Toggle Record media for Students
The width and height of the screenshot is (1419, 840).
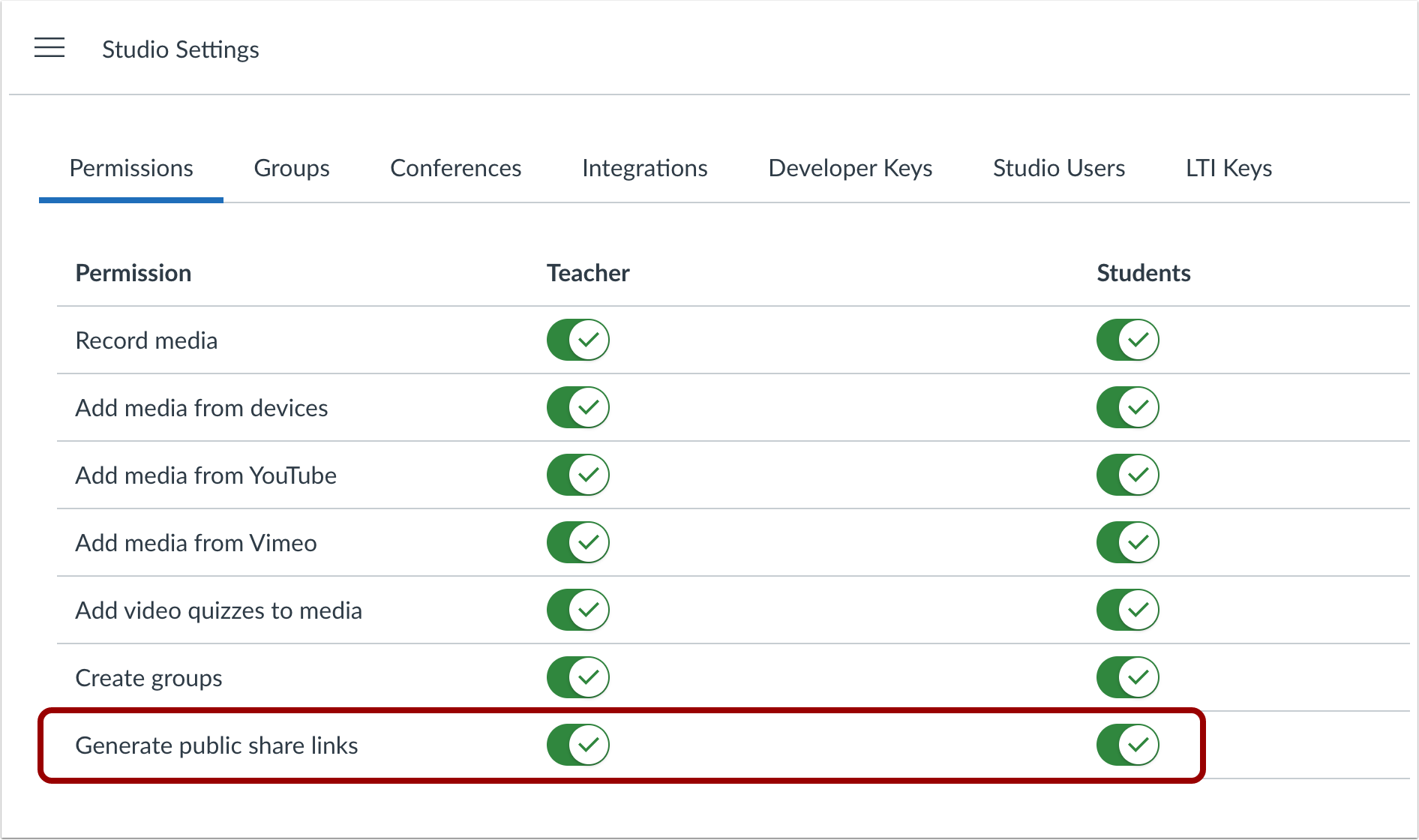(1127, 340)
